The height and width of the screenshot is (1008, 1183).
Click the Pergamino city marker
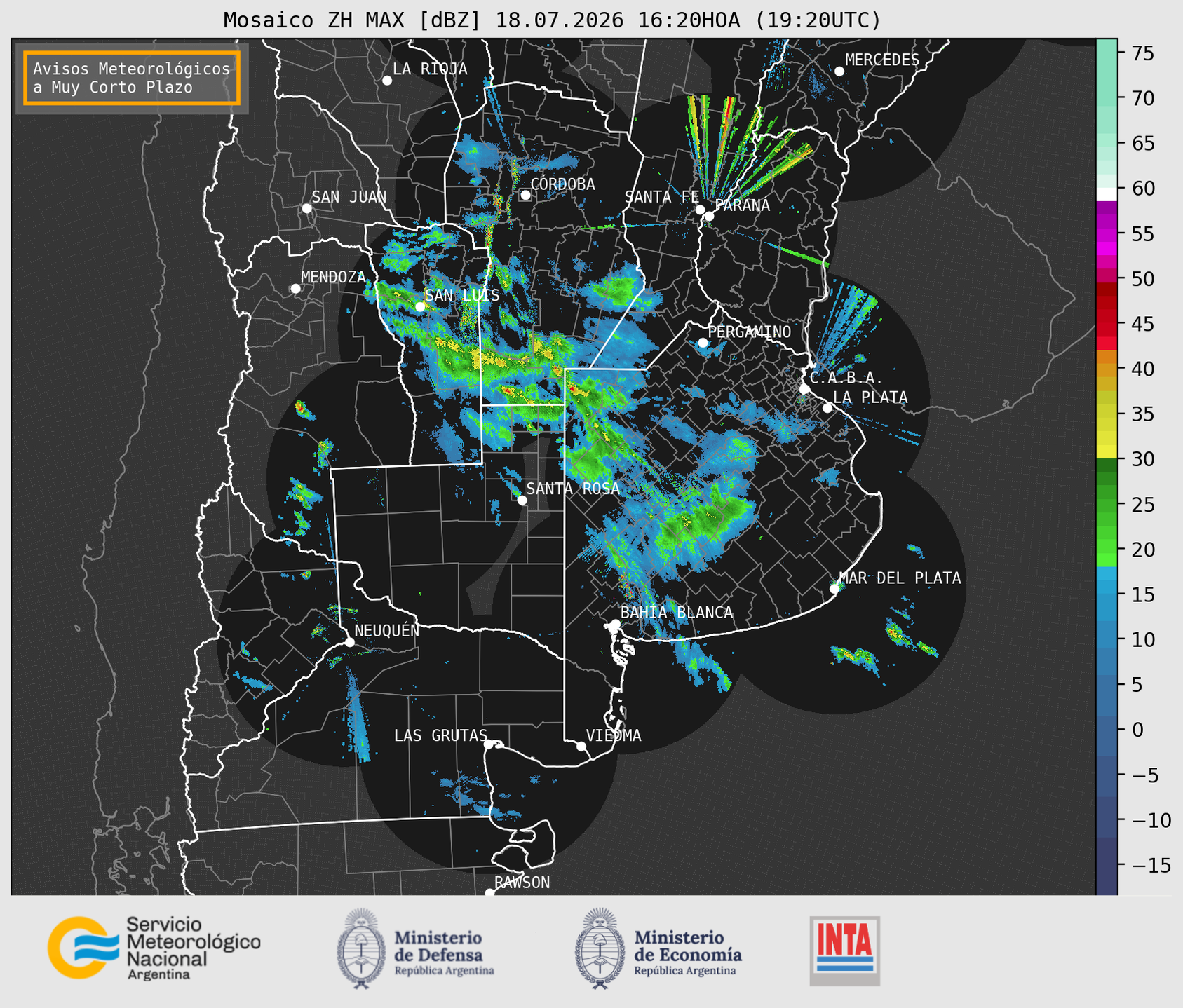pyautogui.click(x=703, y=343)
